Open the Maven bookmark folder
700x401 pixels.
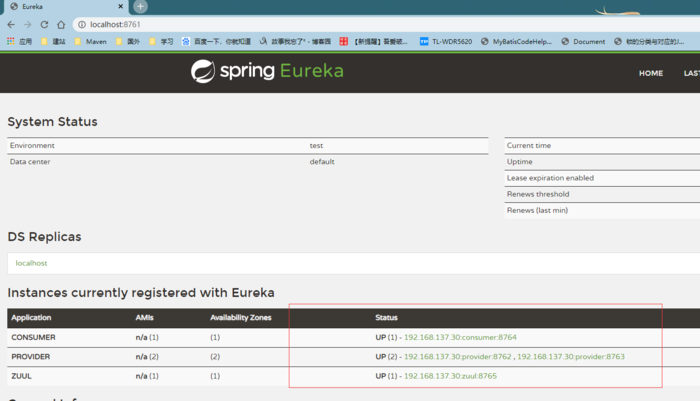click(91, 42)
